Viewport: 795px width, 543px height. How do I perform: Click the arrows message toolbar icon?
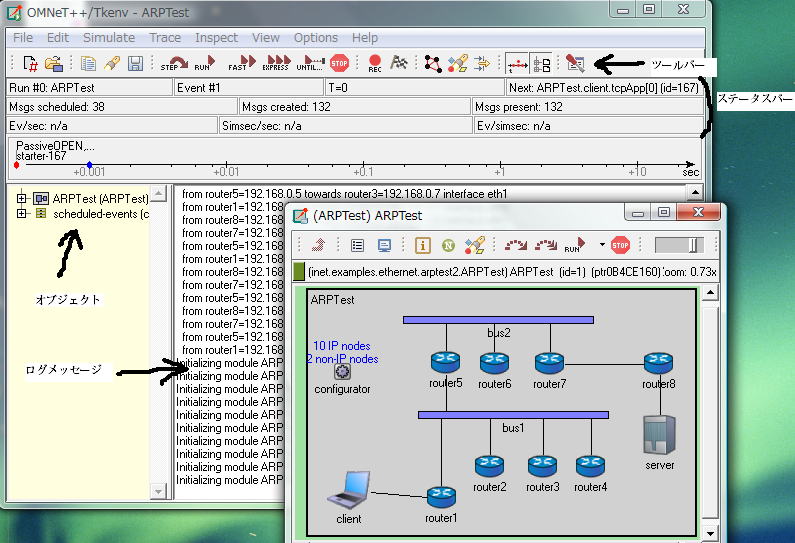point(482,64)
